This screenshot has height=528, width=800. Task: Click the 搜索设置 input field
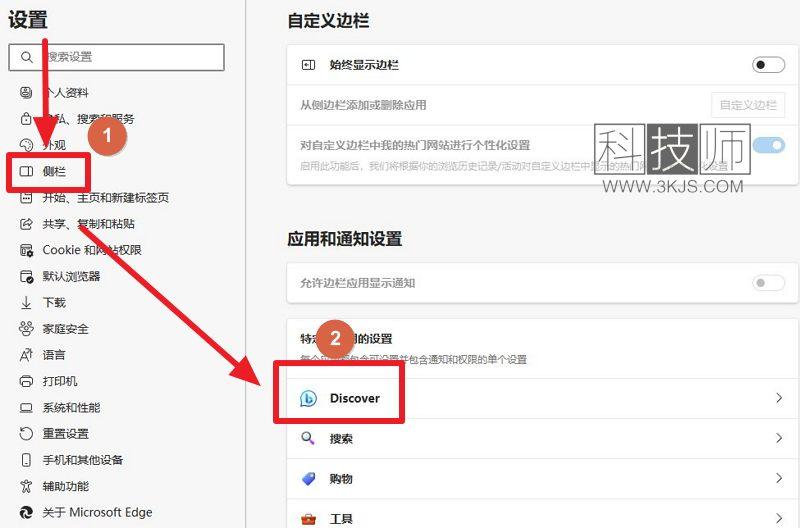[116, 57]
